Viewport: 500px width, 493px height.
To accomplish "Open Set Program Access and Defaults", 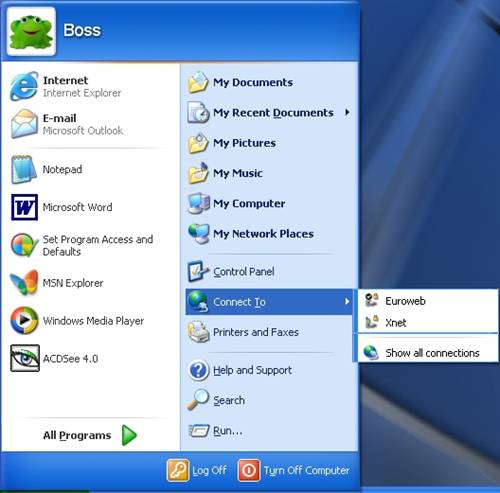I will [x=90, y=245].
